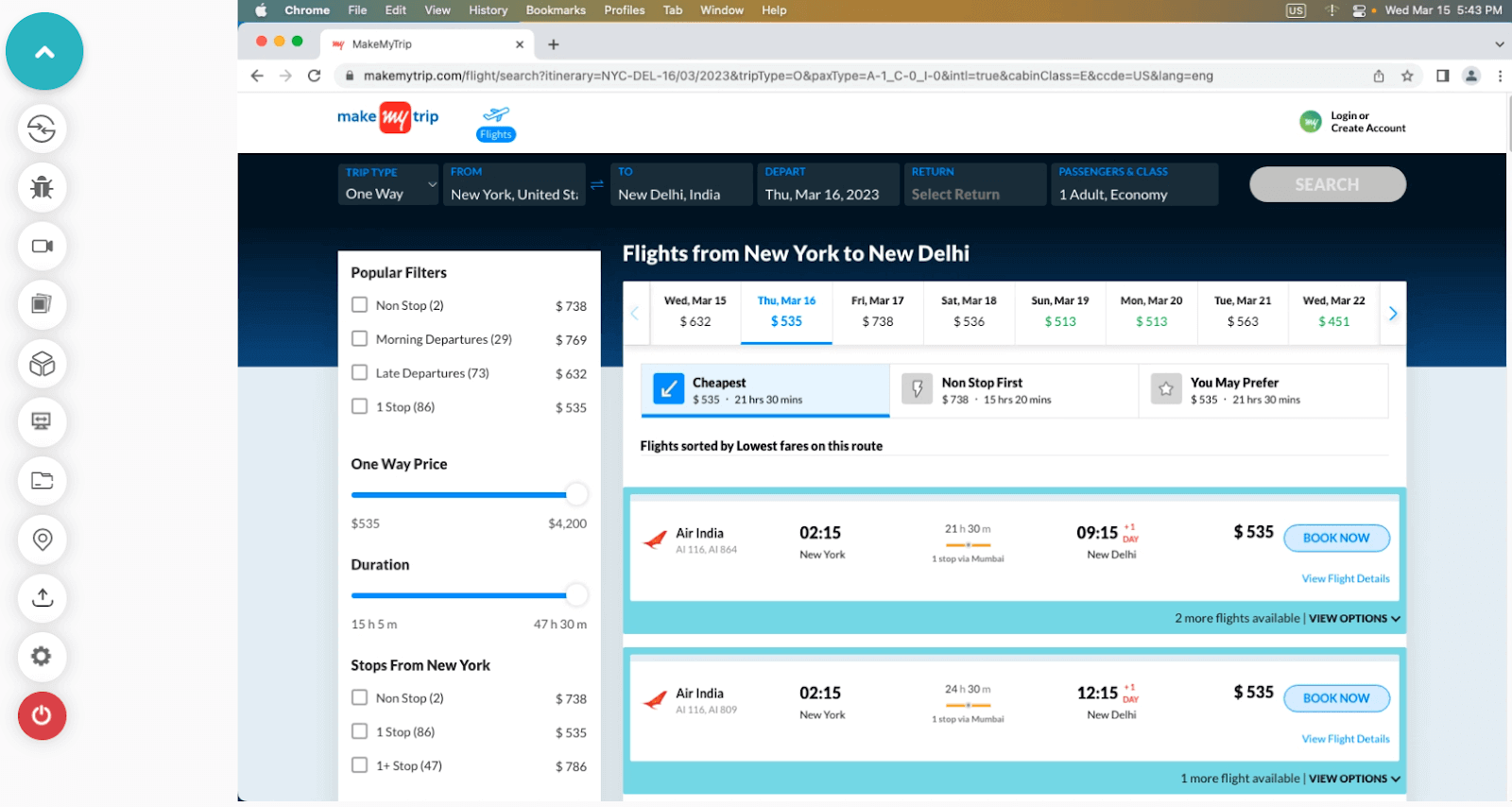Image resolution: width=1512 pixels, height=807 pixels.
Task: Check the Late Departures (73) filter
Action: (359, 372)
